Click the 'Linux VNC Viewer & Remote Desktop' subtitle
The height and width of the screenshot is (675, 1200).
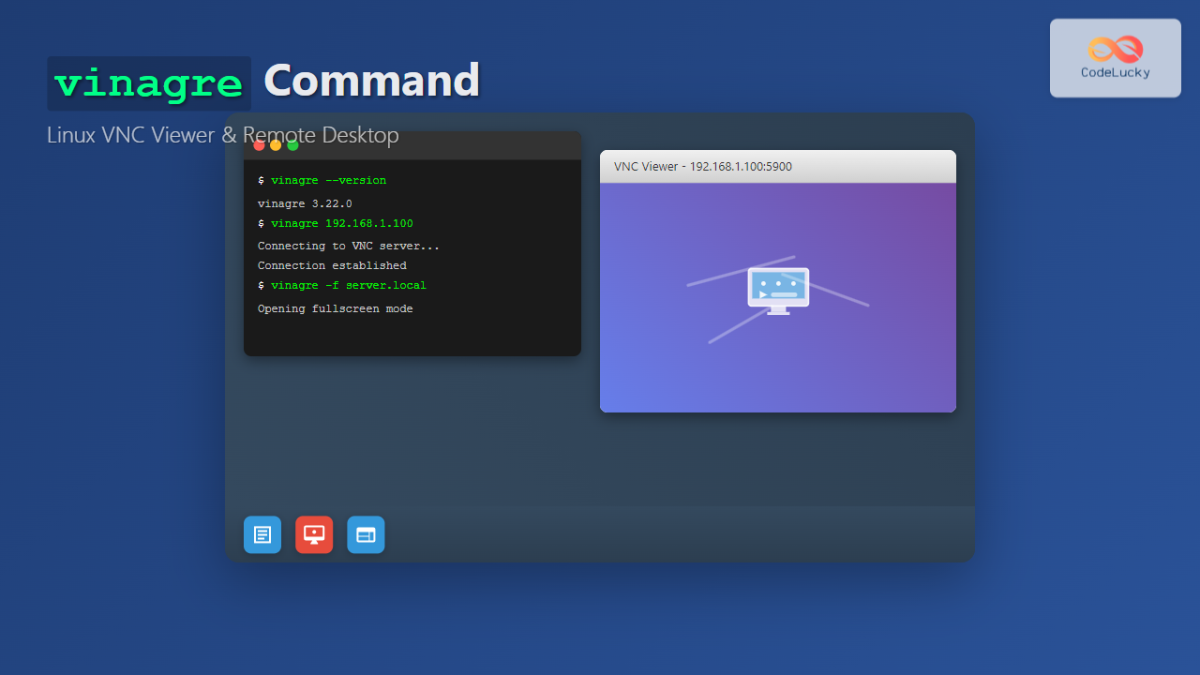point(222,135)
